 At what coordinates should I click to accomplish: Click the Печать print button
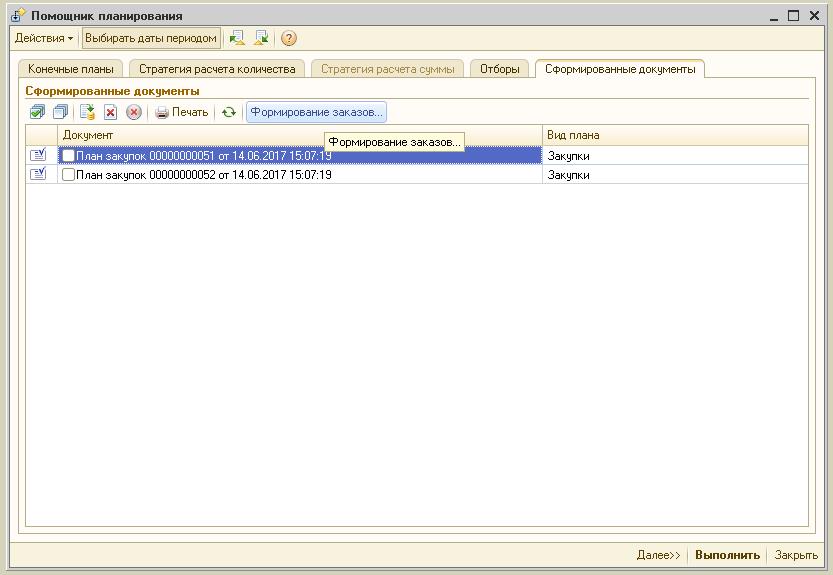(x=182, y=112)
